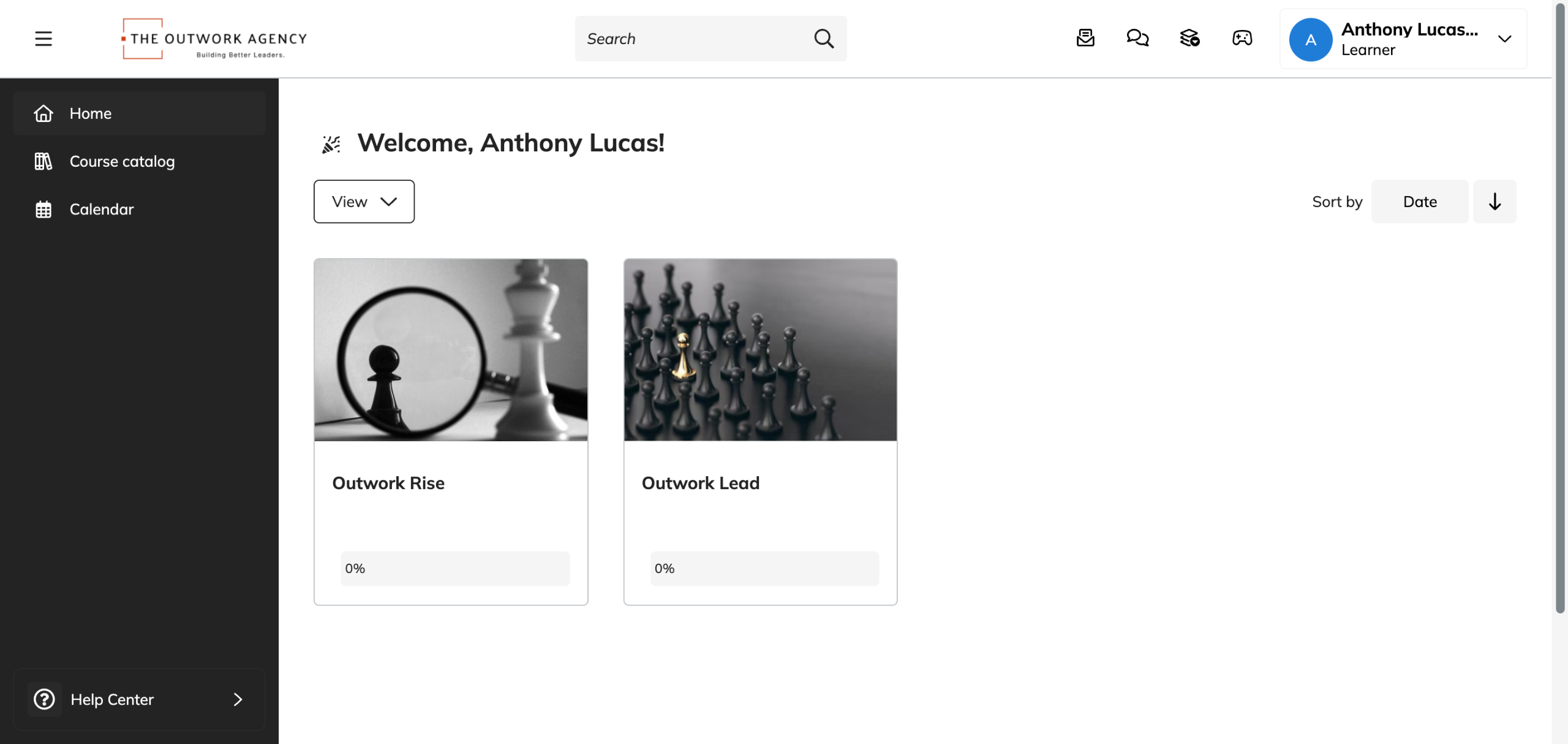Click the hamburger menu icon
The image size is (1568, 744).
click(x=43, y=39)
